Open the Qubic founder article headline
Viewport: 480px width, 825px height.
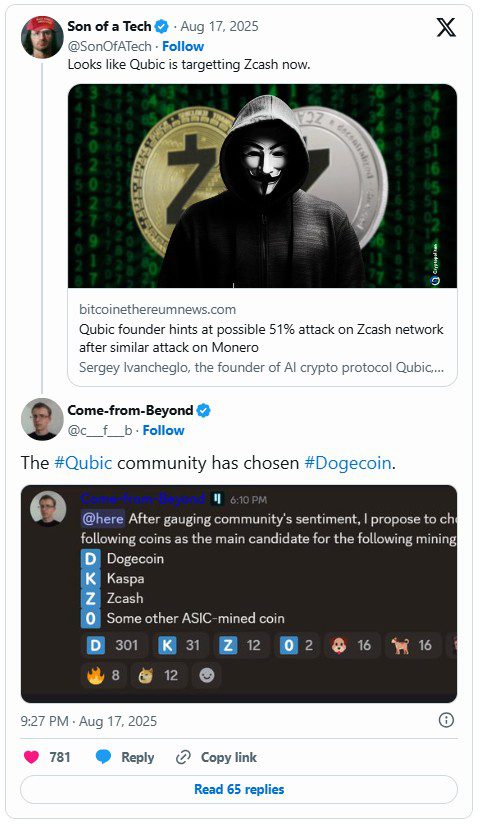[261, 338]
